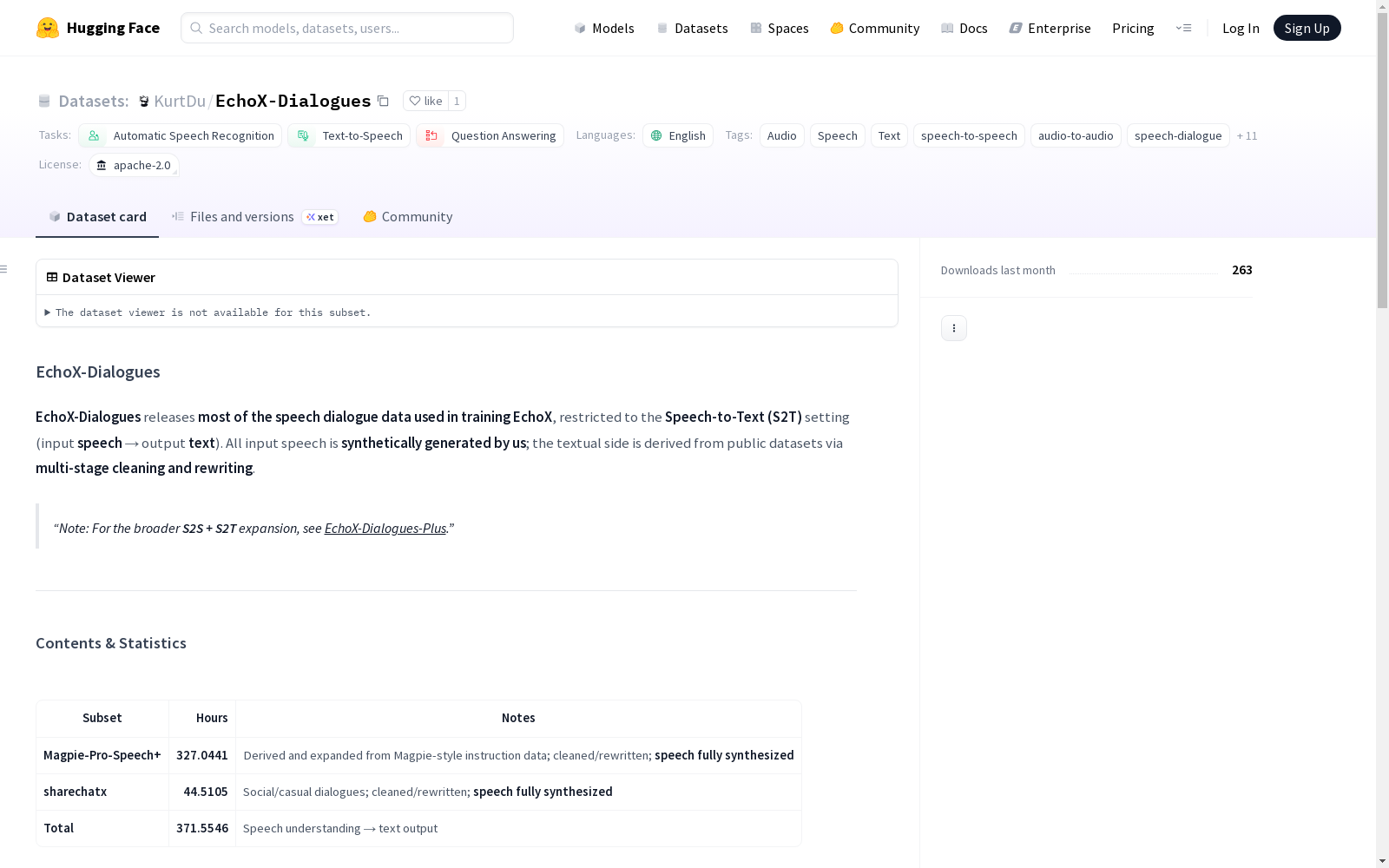Filter by Question Answering task tag
The width and height of the screenshot is (1389, 868).
490,135
